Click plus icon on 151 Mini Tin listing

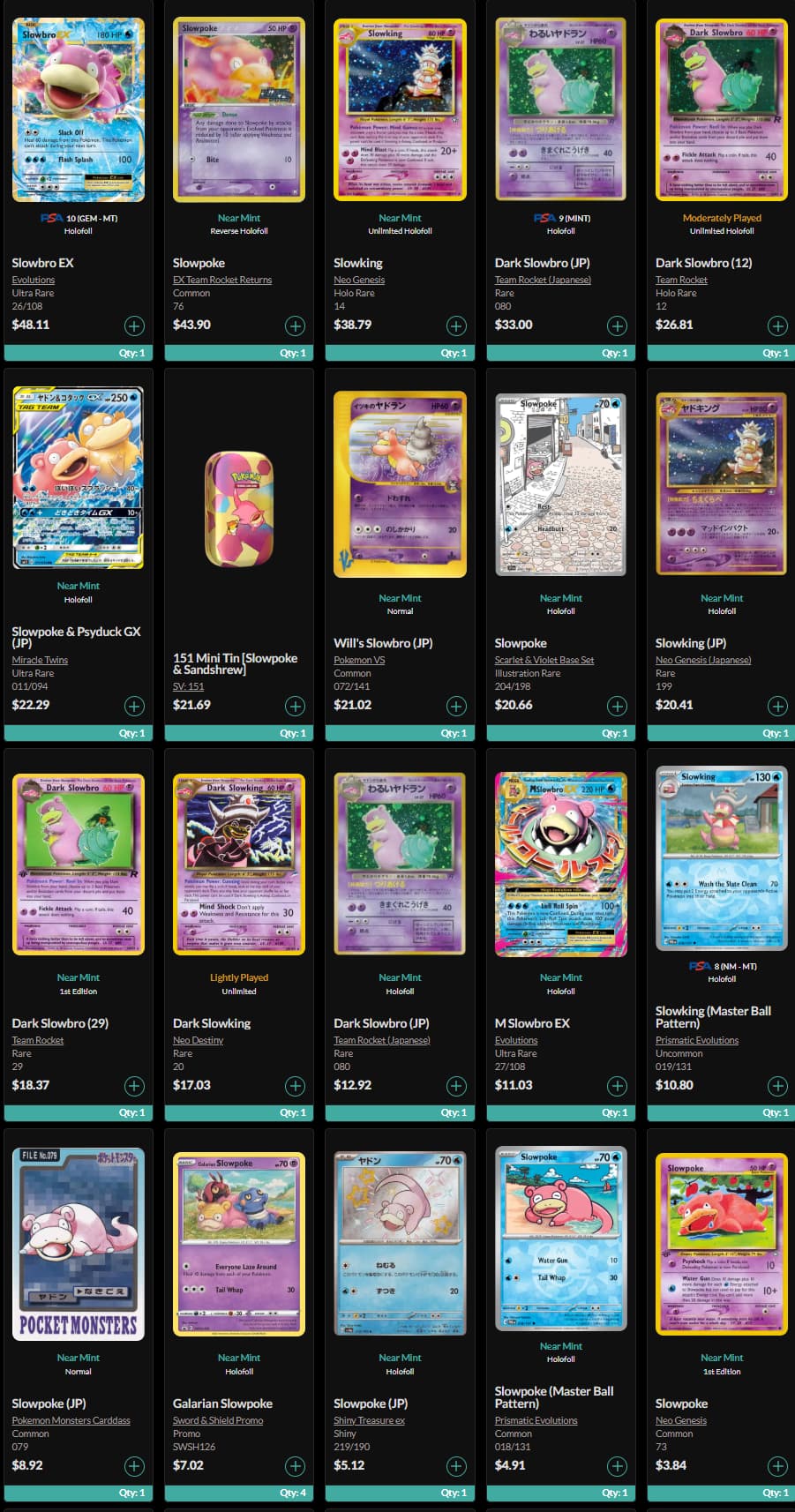click(x=295, y=706)
